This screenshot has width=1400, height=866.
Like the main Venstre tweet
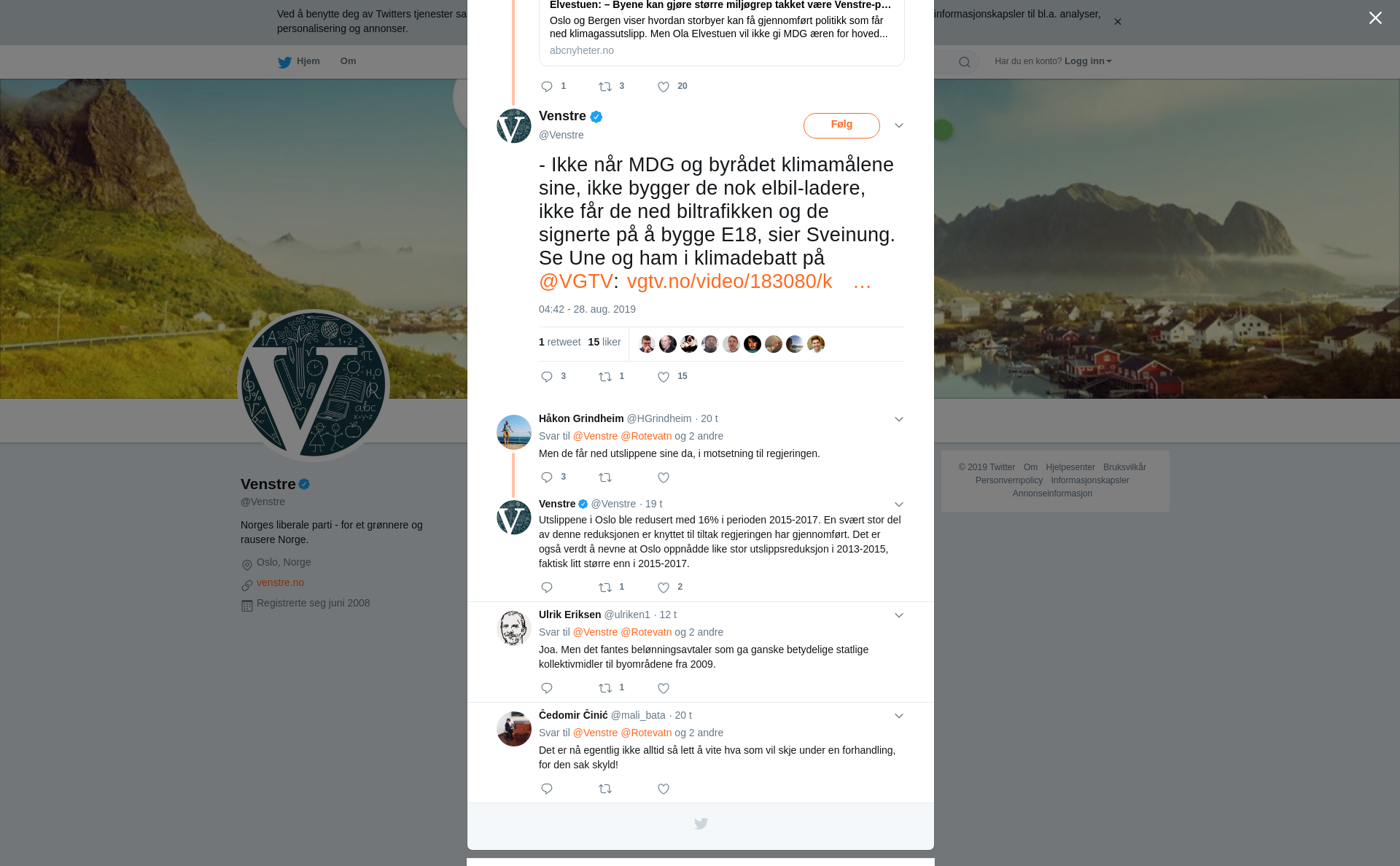pos(664,377)
